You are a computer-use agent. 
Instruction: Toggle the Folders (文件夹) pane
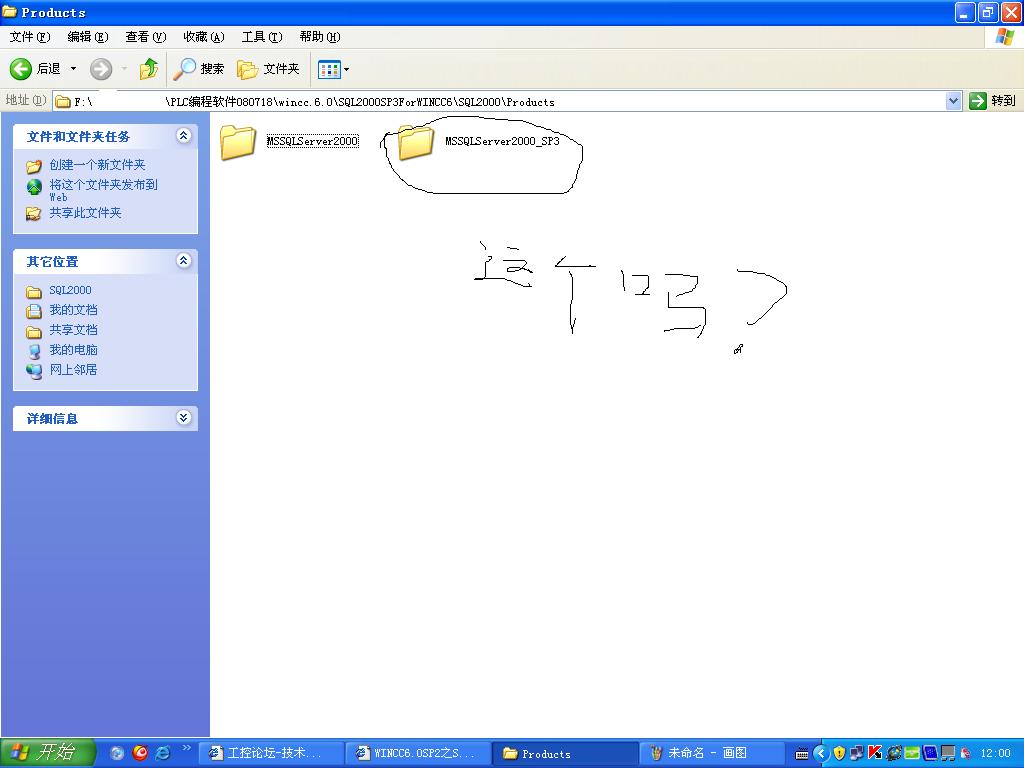268,69
